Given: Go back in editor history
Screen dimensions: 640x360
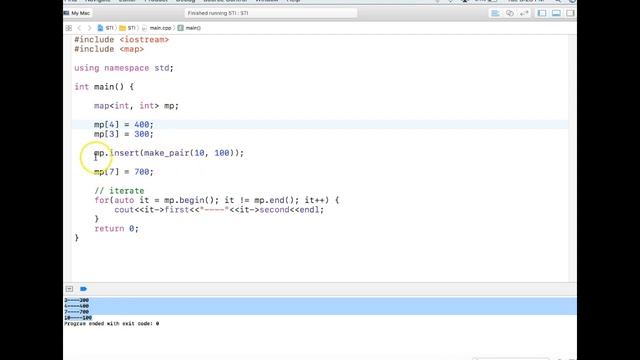Looking at the screenshot, I should (x=80, y=28).
